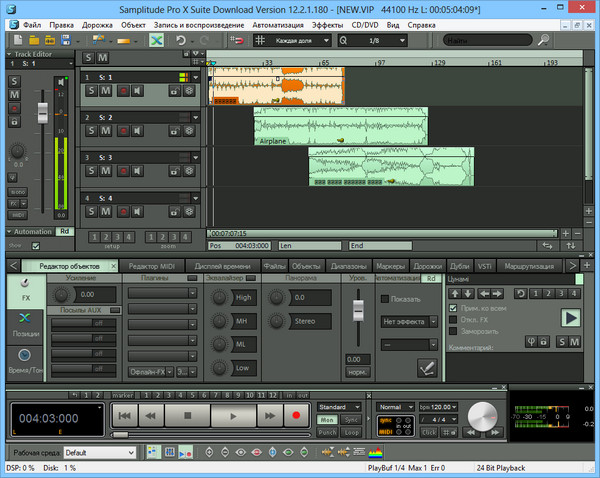Viewport: 600px width, 478px height.
Task: Open the Файл menu
Action: pyautogui.click(x=32, y=25)
